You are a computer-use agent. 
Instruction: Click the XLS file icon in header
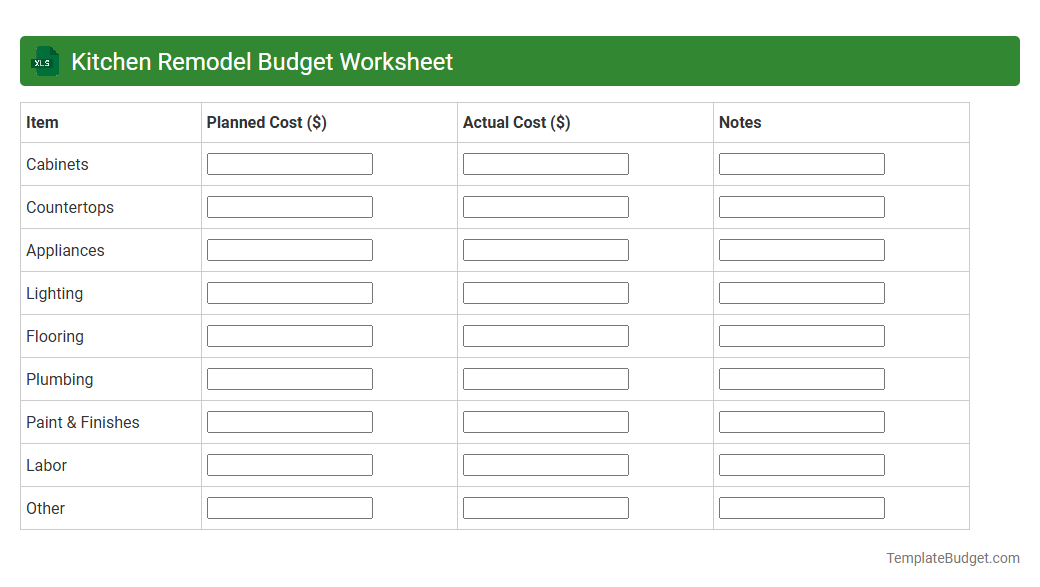(44, 61)
